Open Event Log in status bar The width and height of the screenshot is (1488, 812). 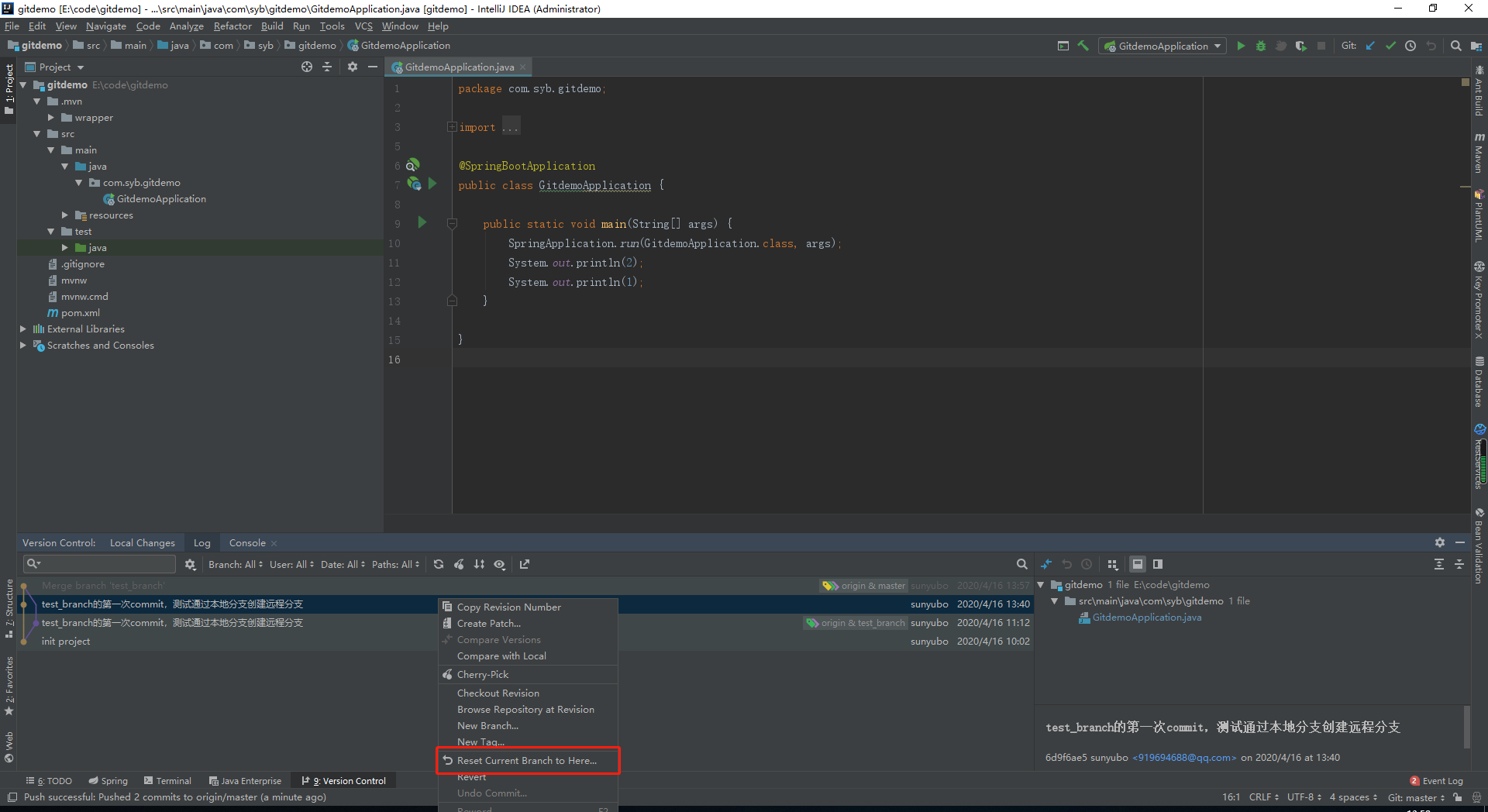pyautogui.click(x=1436, y=781)
